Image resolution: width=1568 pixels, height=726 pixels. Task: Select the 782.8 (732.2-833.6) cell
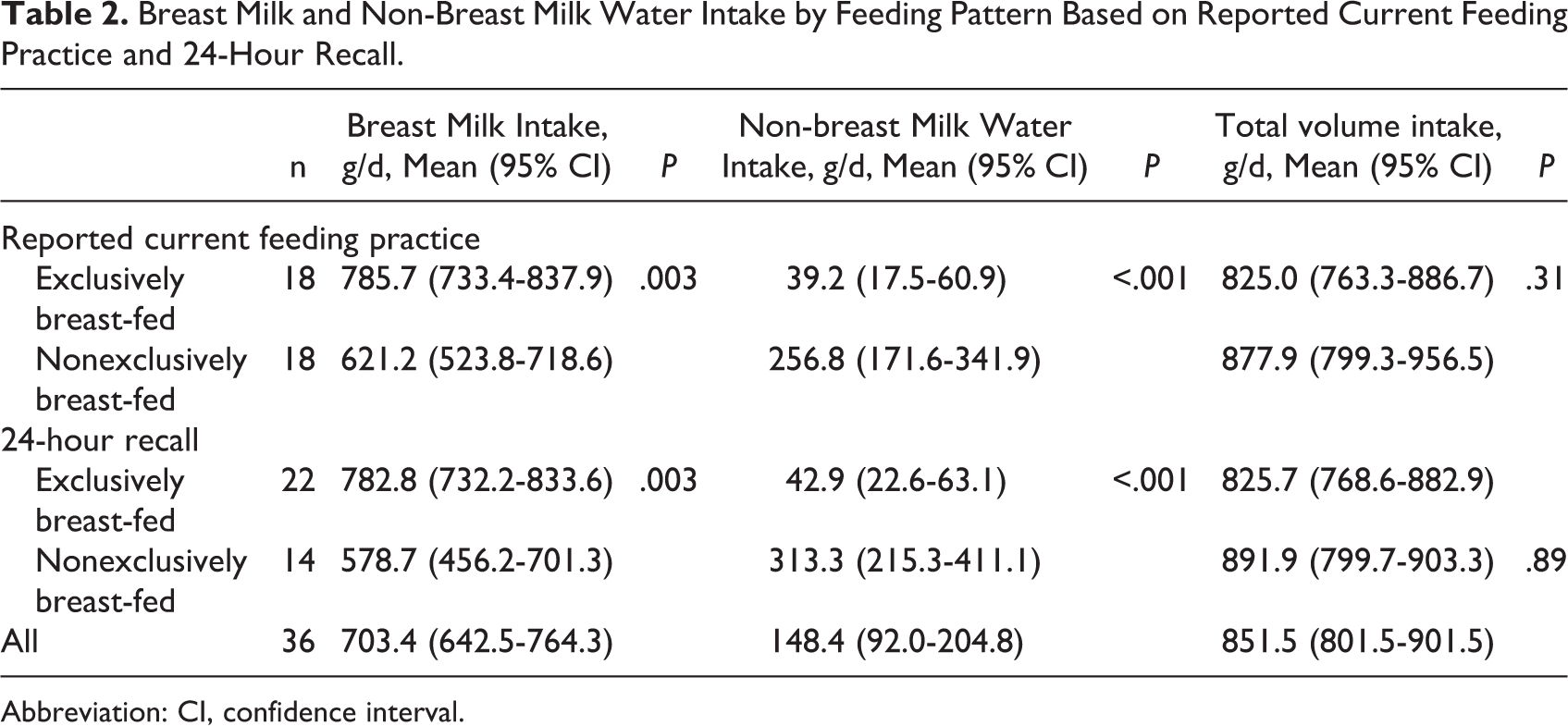(x=476, y=480)
